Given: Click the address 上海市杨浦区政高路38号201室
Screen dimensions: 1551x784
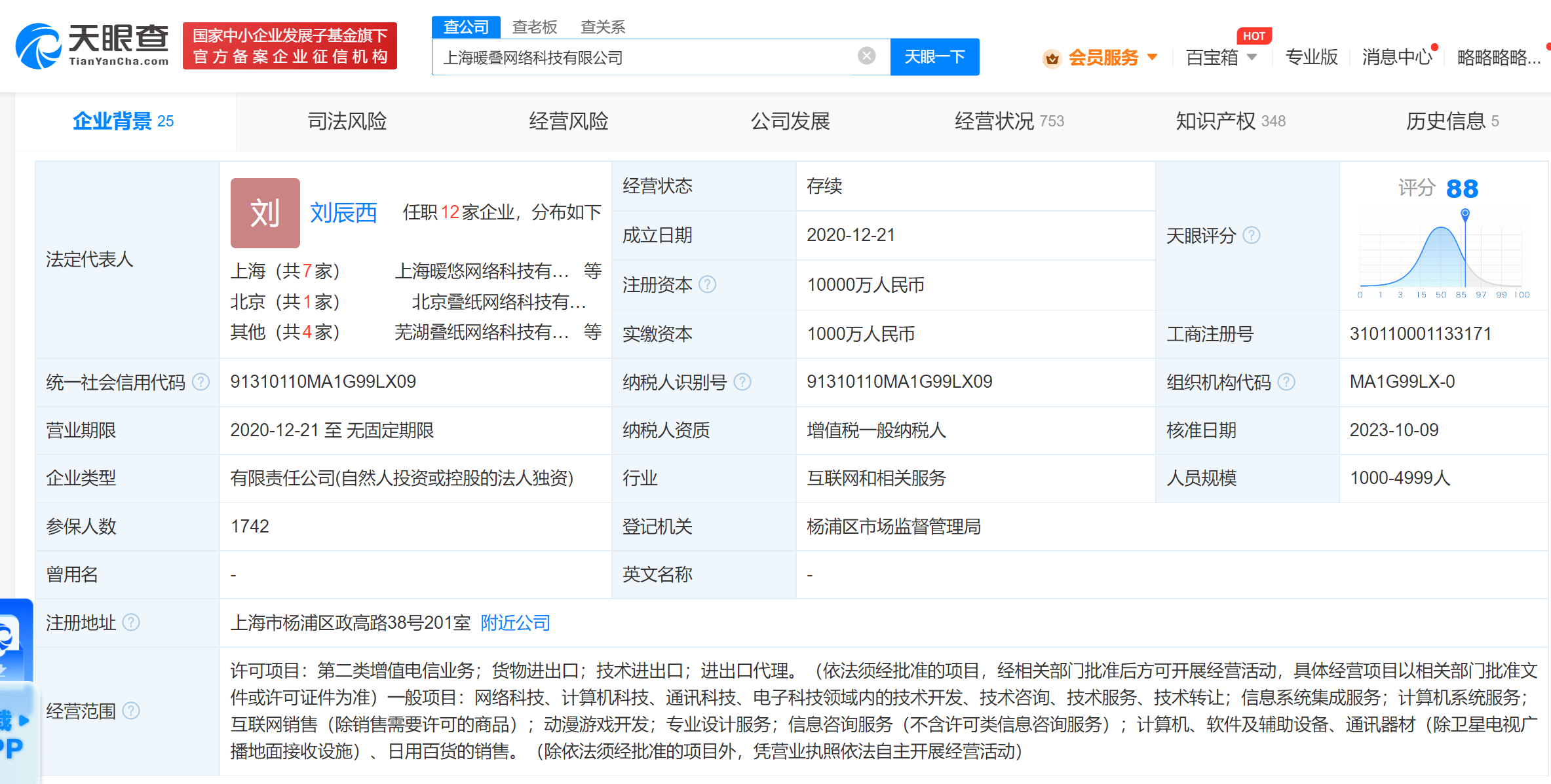Looking at the screenshot, I should tap(351, 622).
